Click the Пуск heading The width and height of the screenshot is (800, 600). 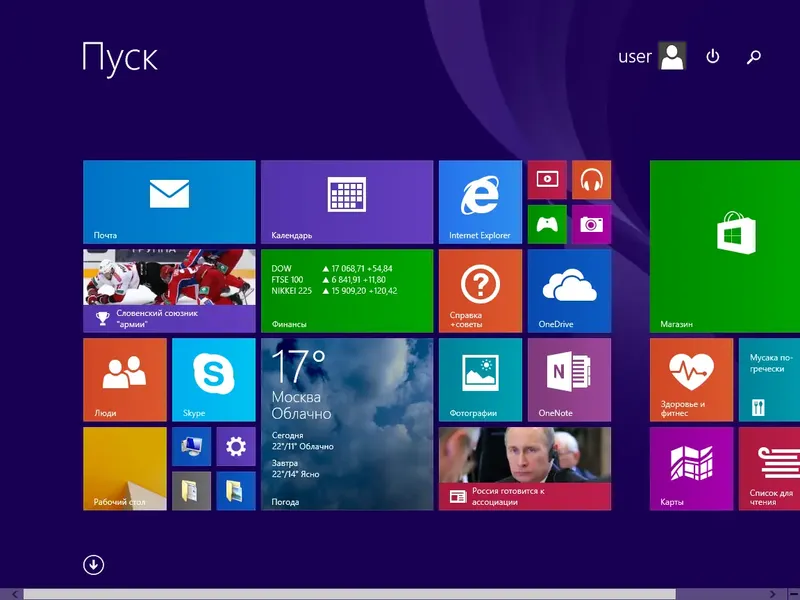pyautogui.click(x=120, y=57)
